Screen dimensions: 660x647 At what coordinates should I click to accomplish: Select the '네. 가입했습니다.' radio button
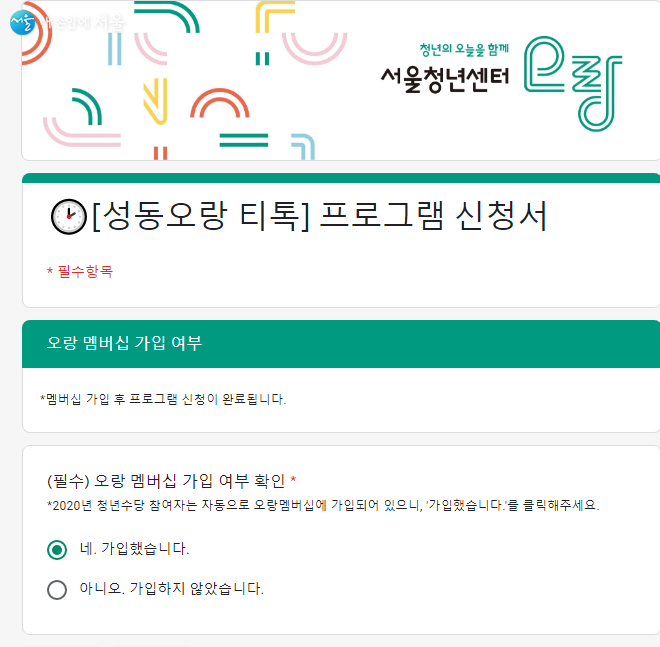coord(57,549)
